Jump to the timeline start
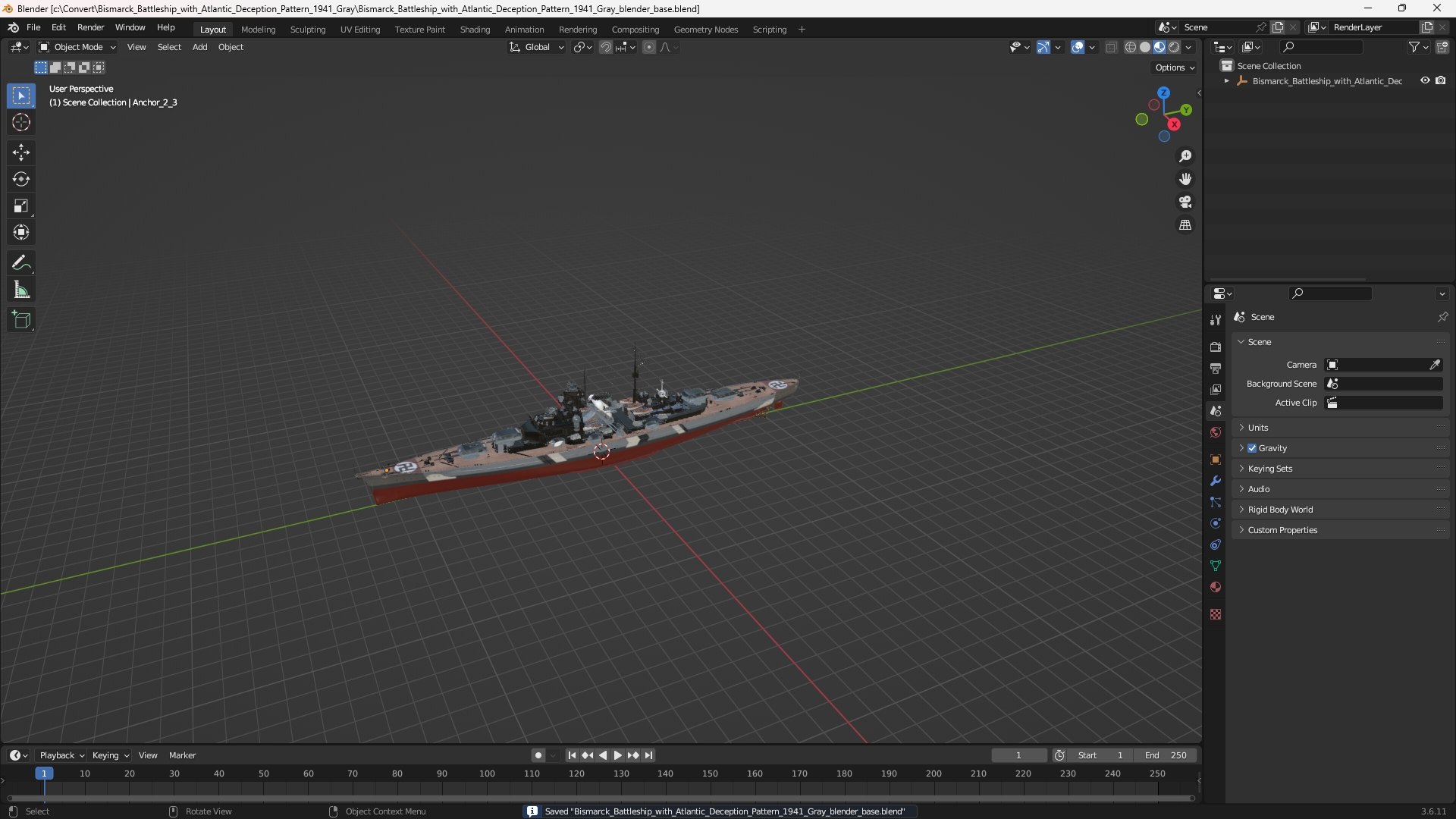1456x819 pixels. pyautogui.click(x=572, y=755)
